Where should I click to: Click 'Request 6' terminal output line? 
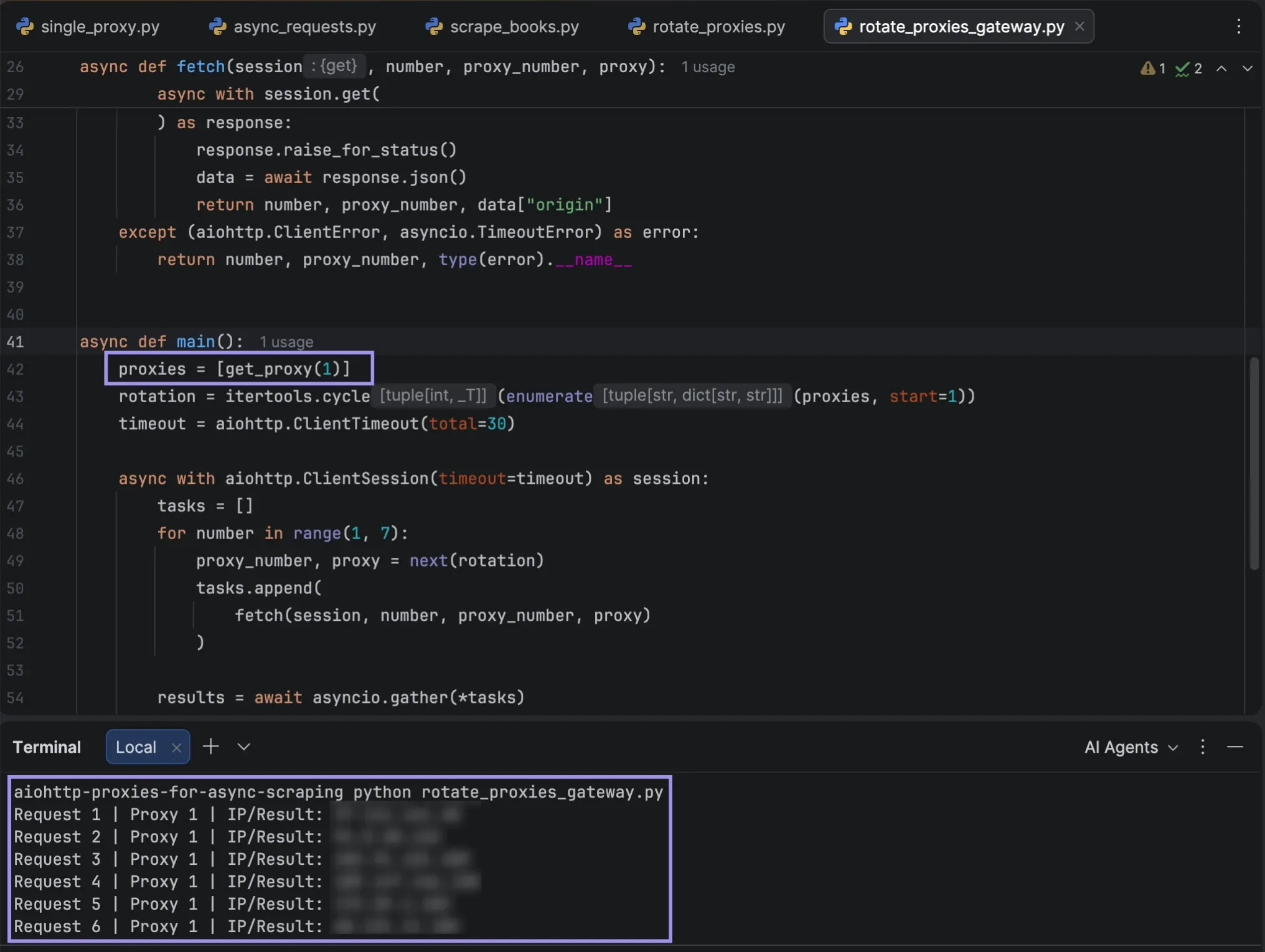pos(237,926)
